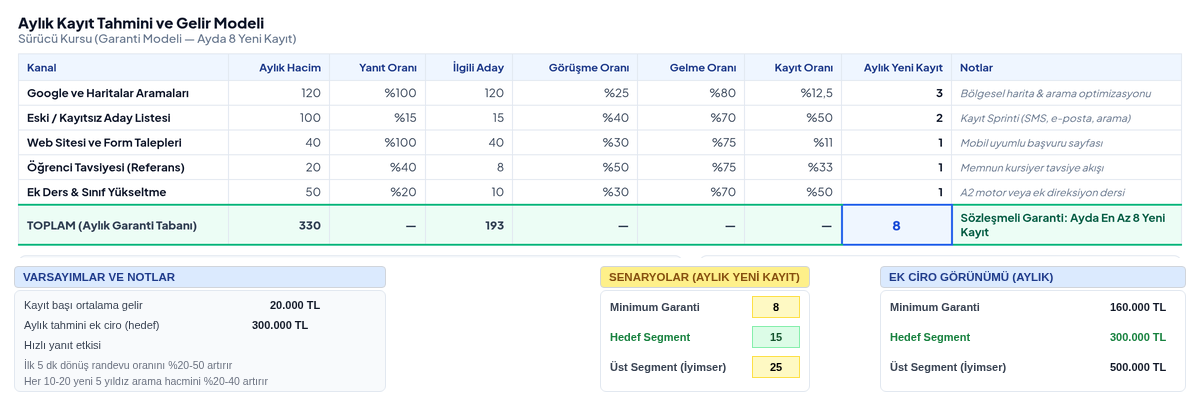
Task: Click 'Kayıt başı ortalama gelir' label
Action: pos(84,305)
